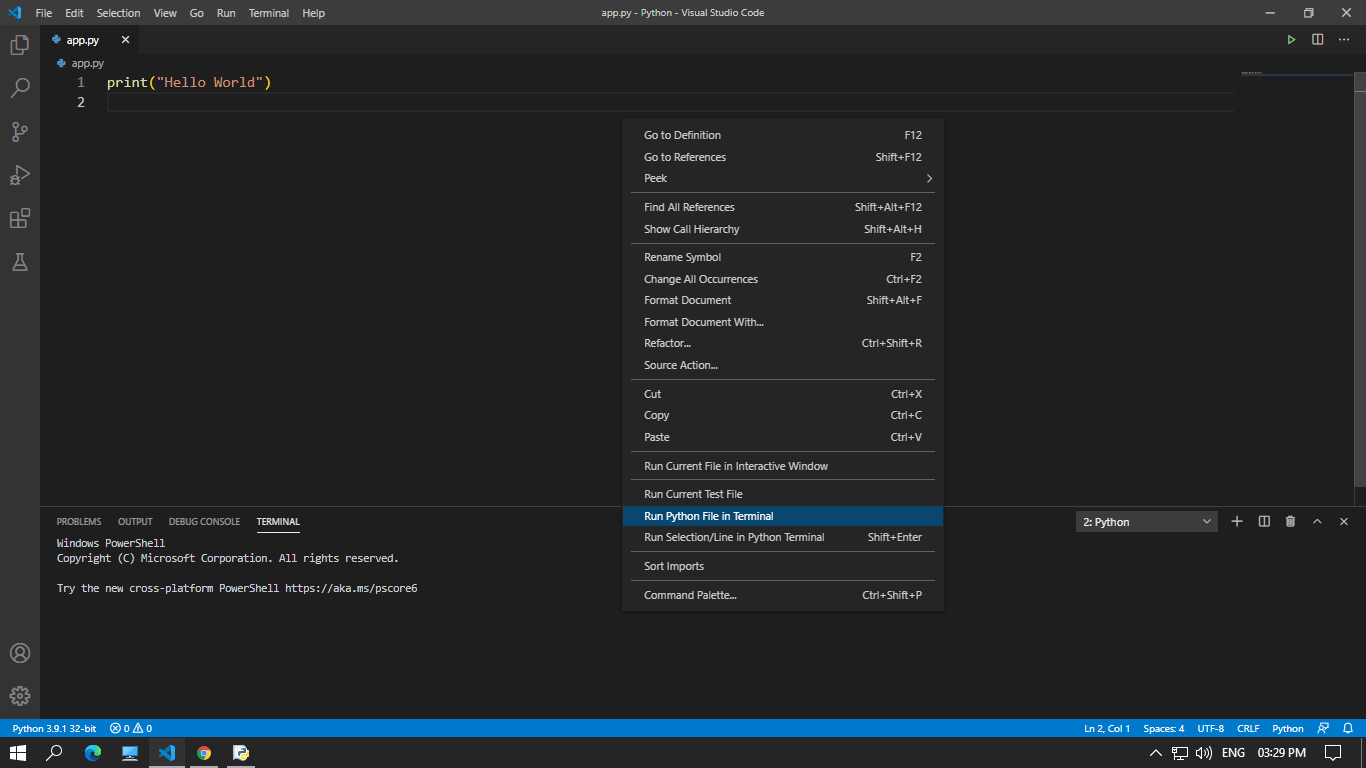The height and width of the screenshot is (768, 1366).
Task: Kill the terminal using the trash icon
Action: (x=1290, y=521)
